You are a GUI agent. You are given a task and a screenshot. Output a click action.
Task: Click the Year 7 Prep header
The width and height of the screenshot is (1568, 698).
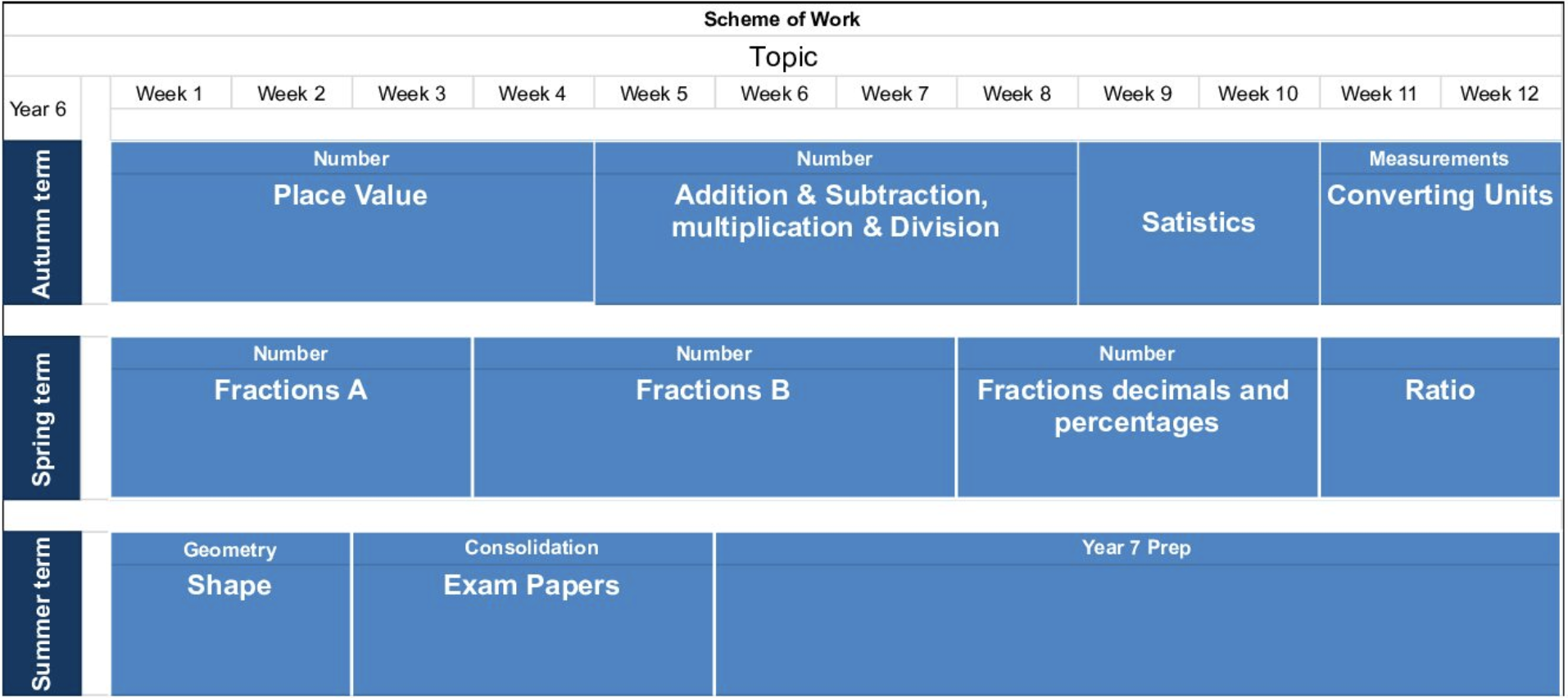click(1135, 548)
